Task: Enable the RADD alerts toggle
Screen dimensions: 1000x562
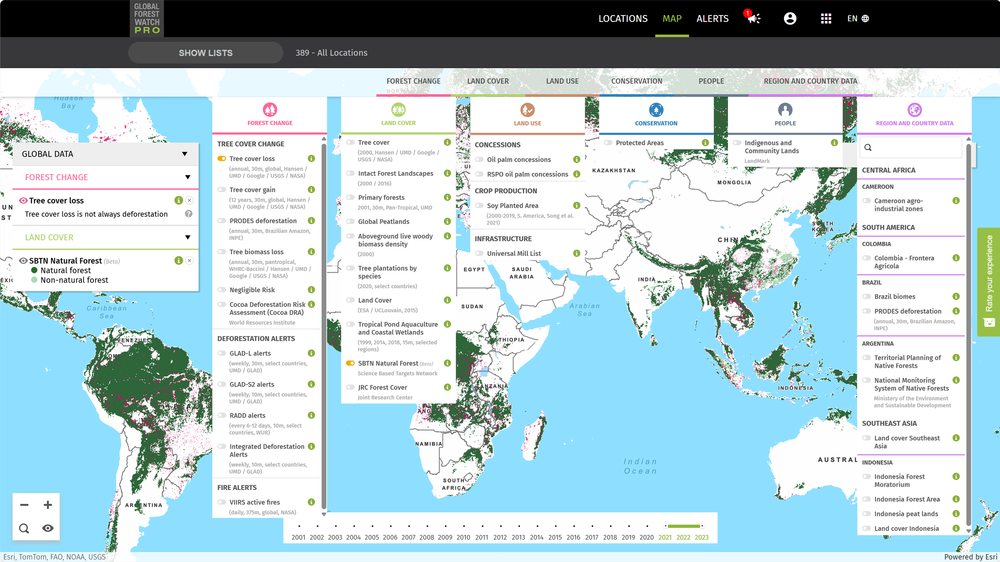Action: click(x=222, y=415)
